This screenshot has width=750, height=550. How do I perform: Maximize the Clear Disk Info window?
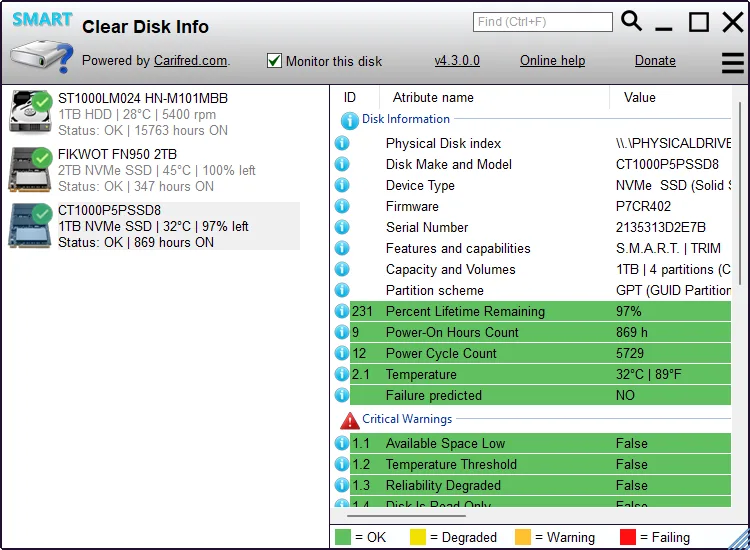pyautogui.click(x=699, y=22)
